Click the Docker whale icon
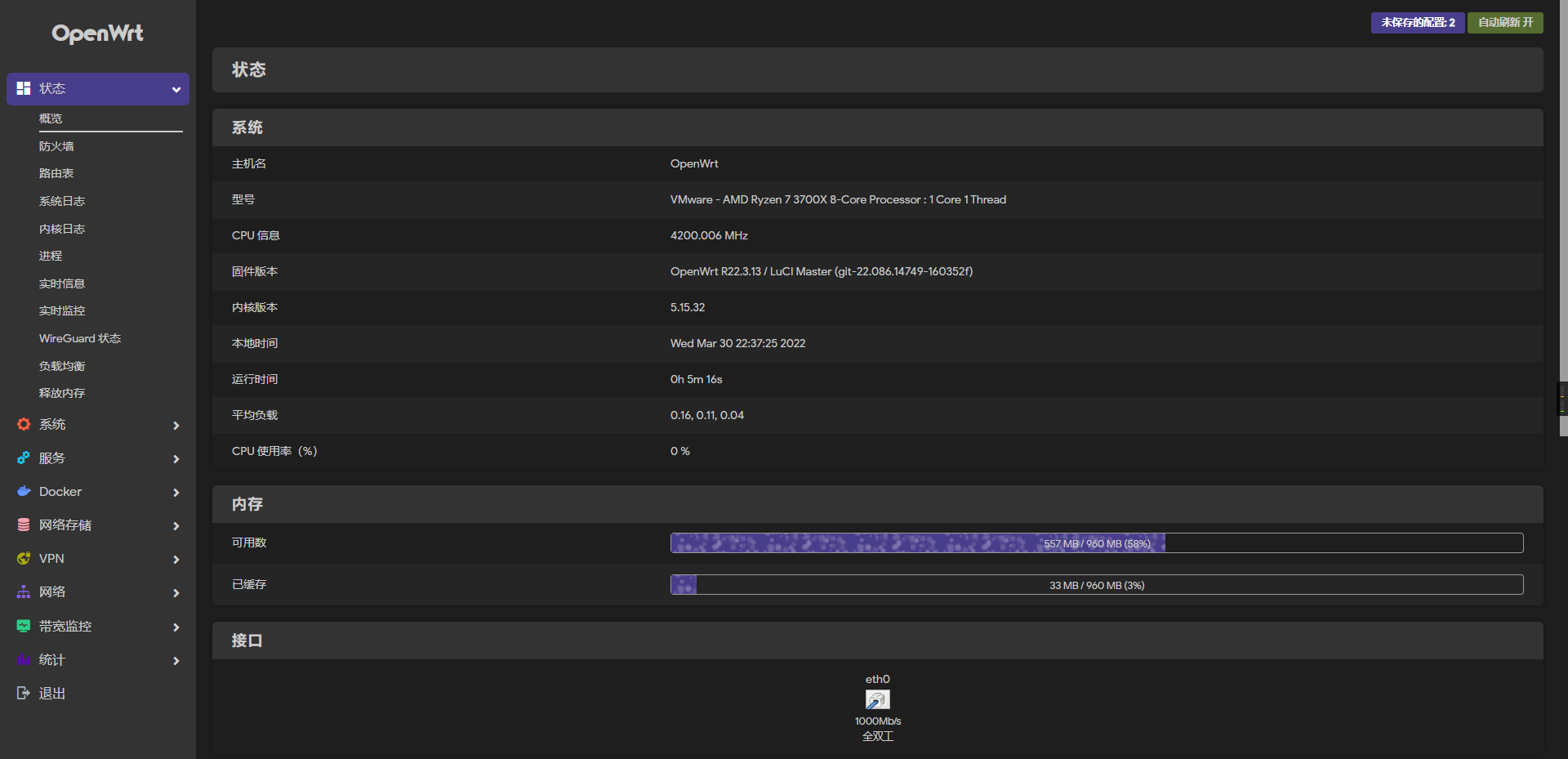Screen dimensions: 1568x759 pyautogui.click(x=24, y=491)
